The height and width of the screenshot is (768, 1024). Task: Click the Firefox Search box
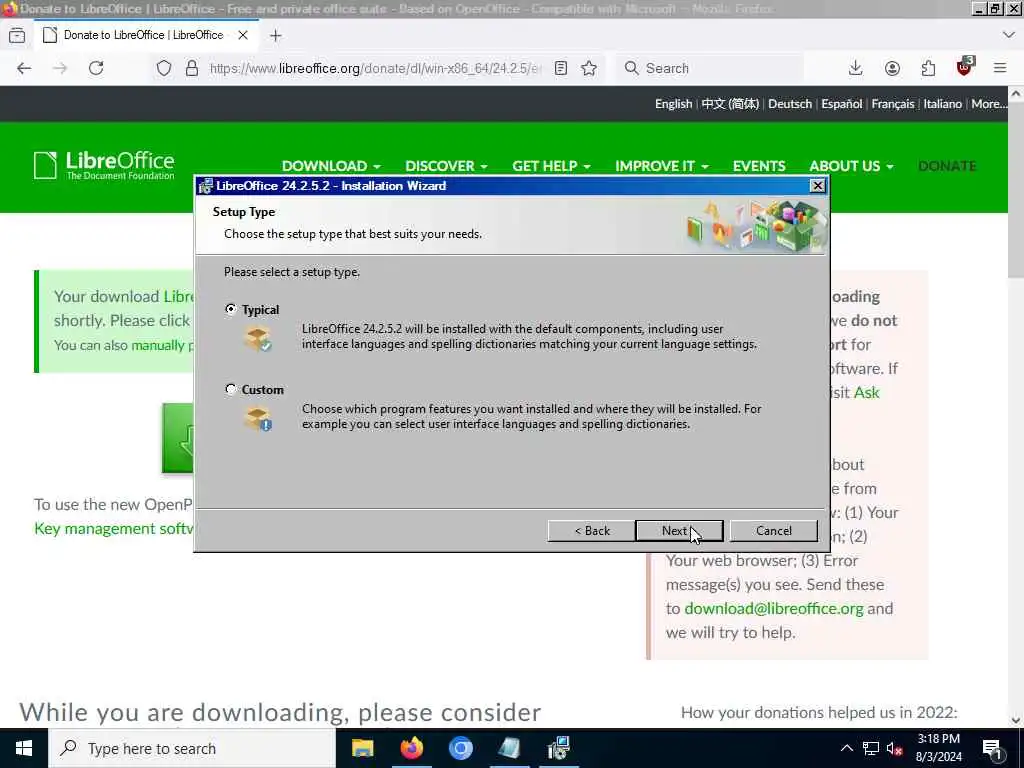click(x=710, y=68)
